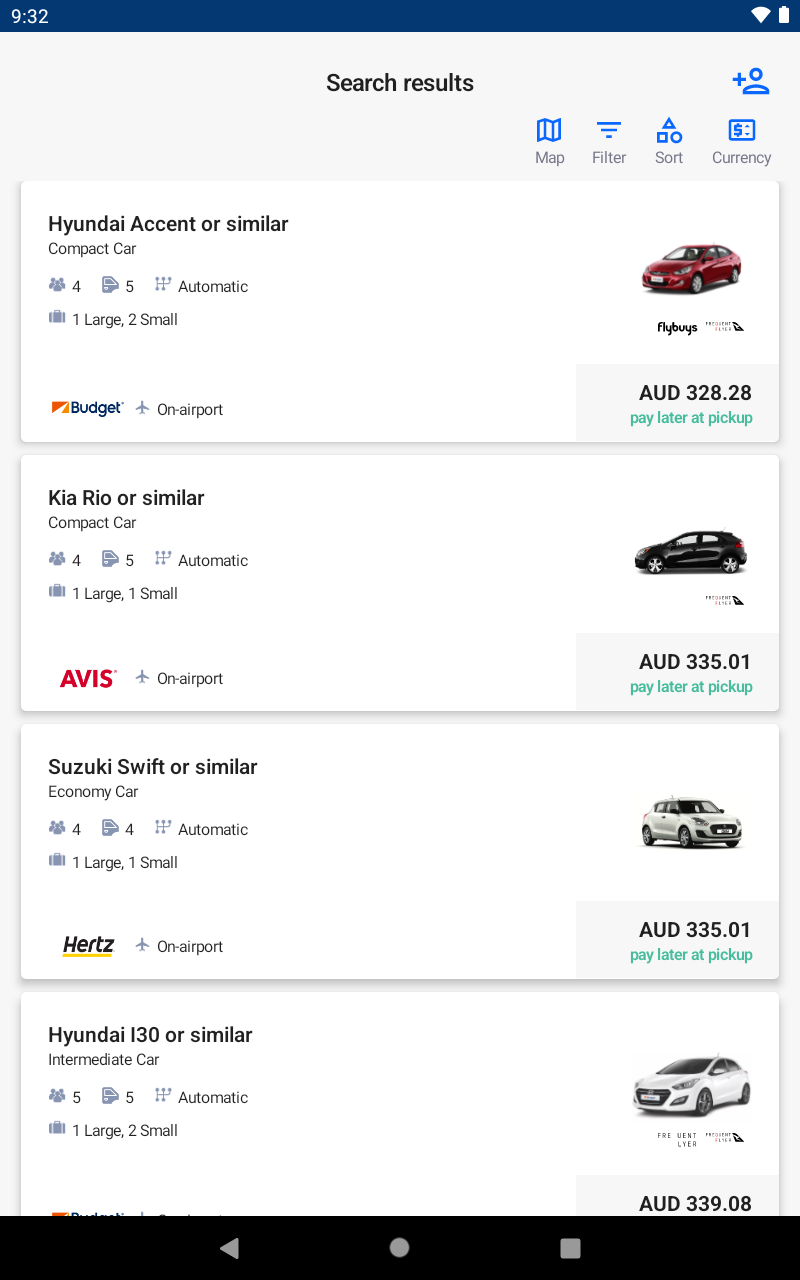Select the Kia Rio or similar listing
The image size is (800, 1280).
tap(126, 498)
